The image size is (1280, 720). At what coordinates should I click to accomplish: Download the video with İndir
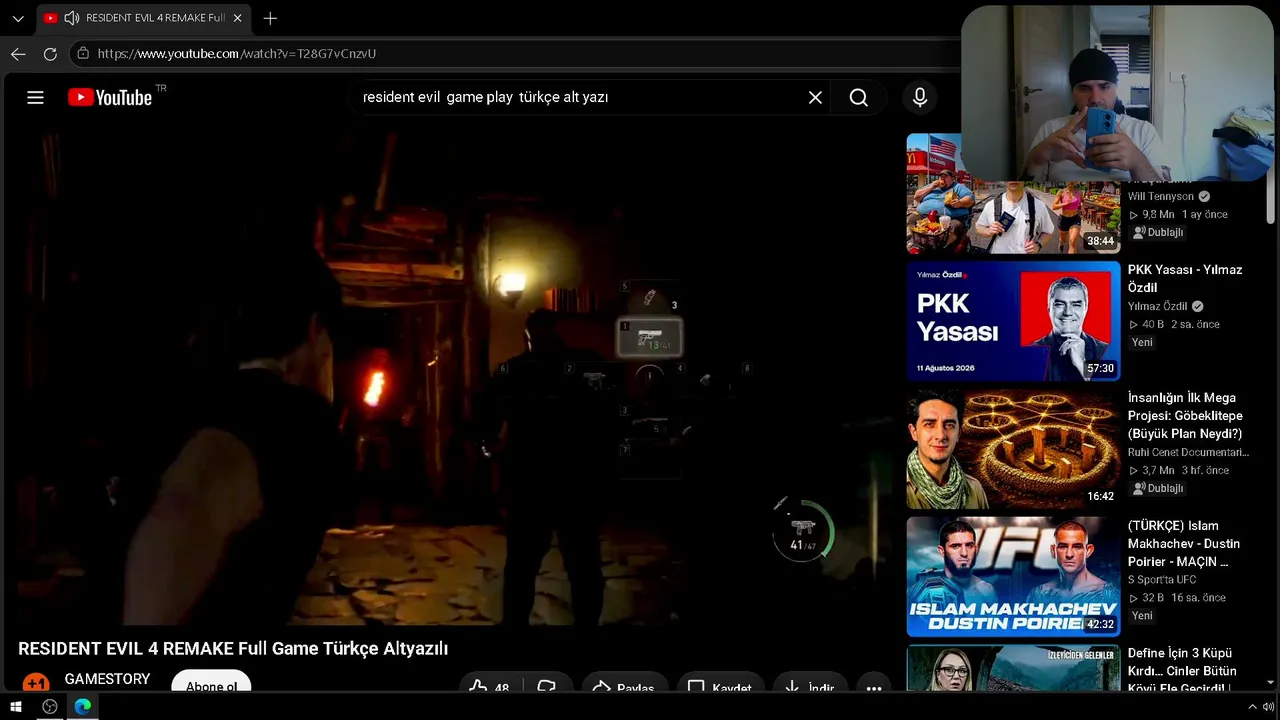pyautogui.click(x=810, y=687)
